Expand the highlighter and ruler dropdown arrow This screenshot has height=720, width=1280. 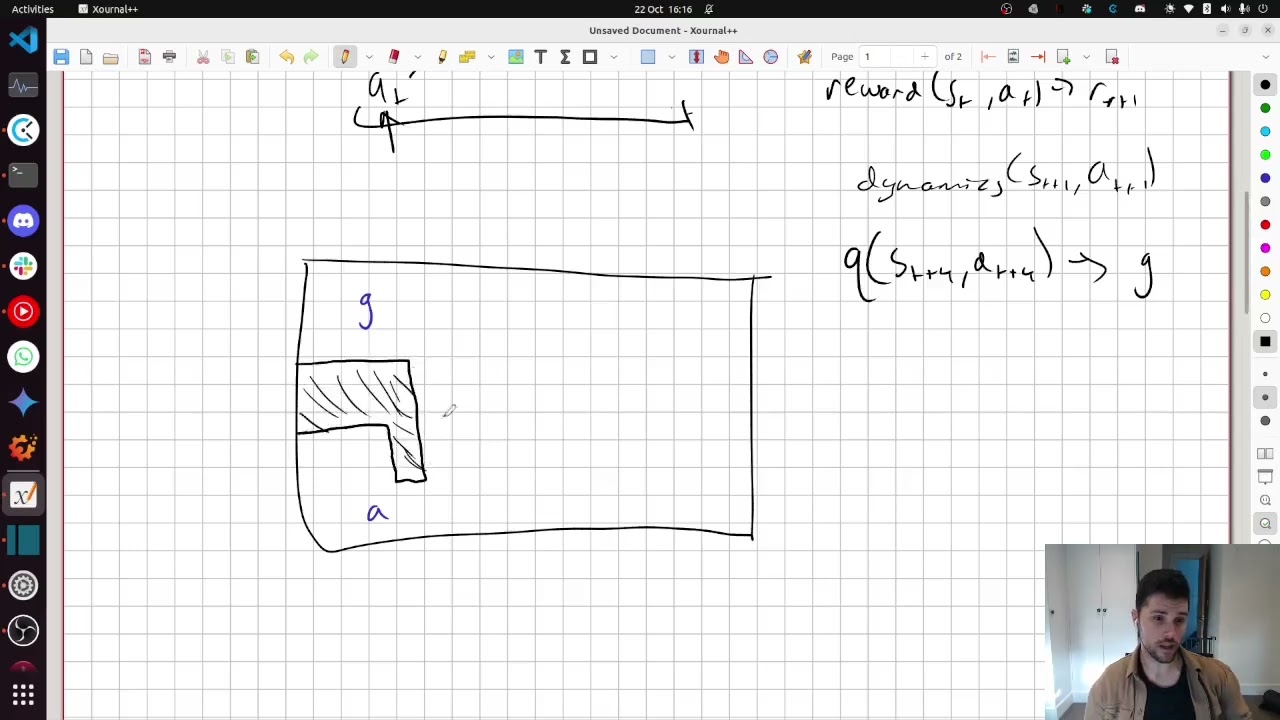[491, 57]
